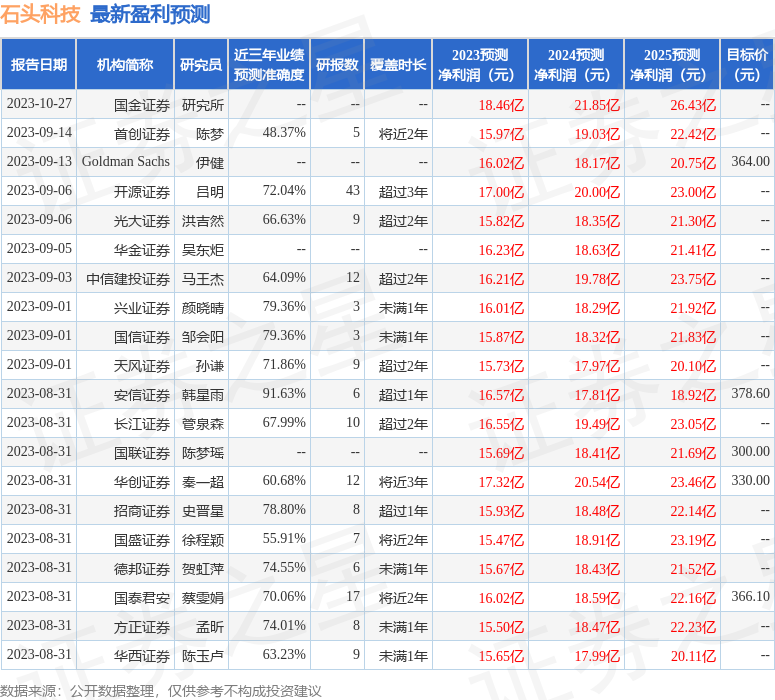Click the 63.23% accuracy value
The height and width of the screenshot is (700, 775).
[x=284, y=655]
